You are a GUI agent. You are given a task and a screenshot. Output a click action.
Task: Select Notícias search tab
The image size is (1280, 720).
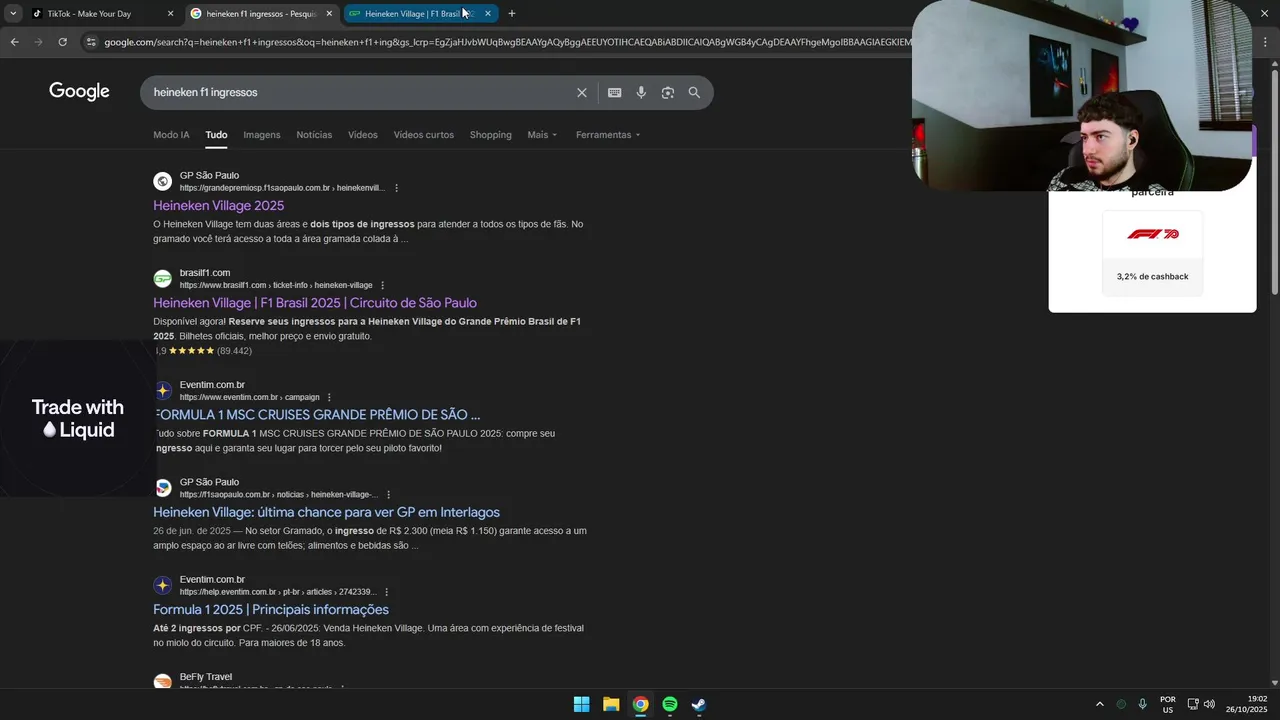click(314, 135)
